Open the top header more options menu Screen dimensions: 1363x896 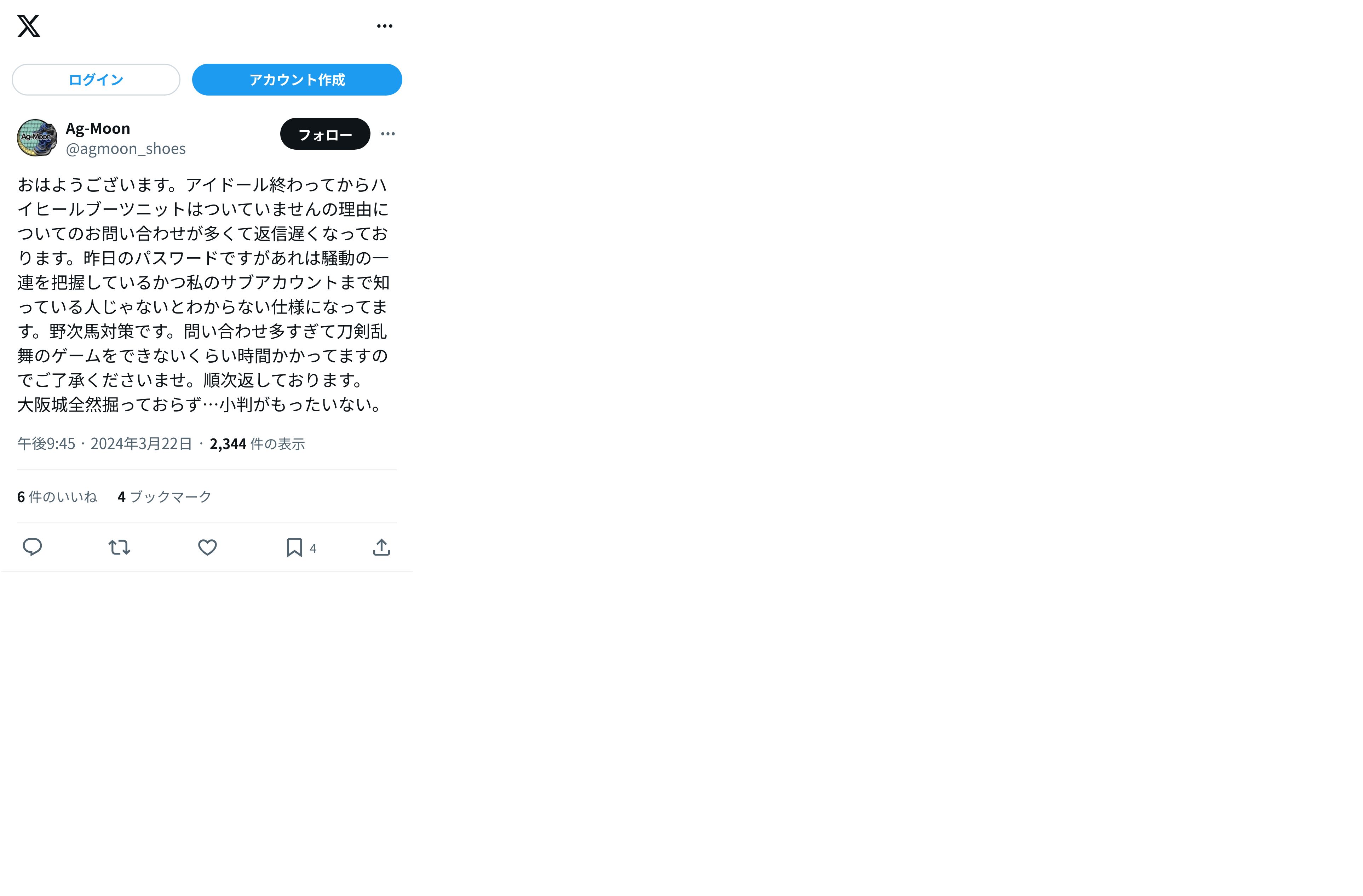coord(384,26)
